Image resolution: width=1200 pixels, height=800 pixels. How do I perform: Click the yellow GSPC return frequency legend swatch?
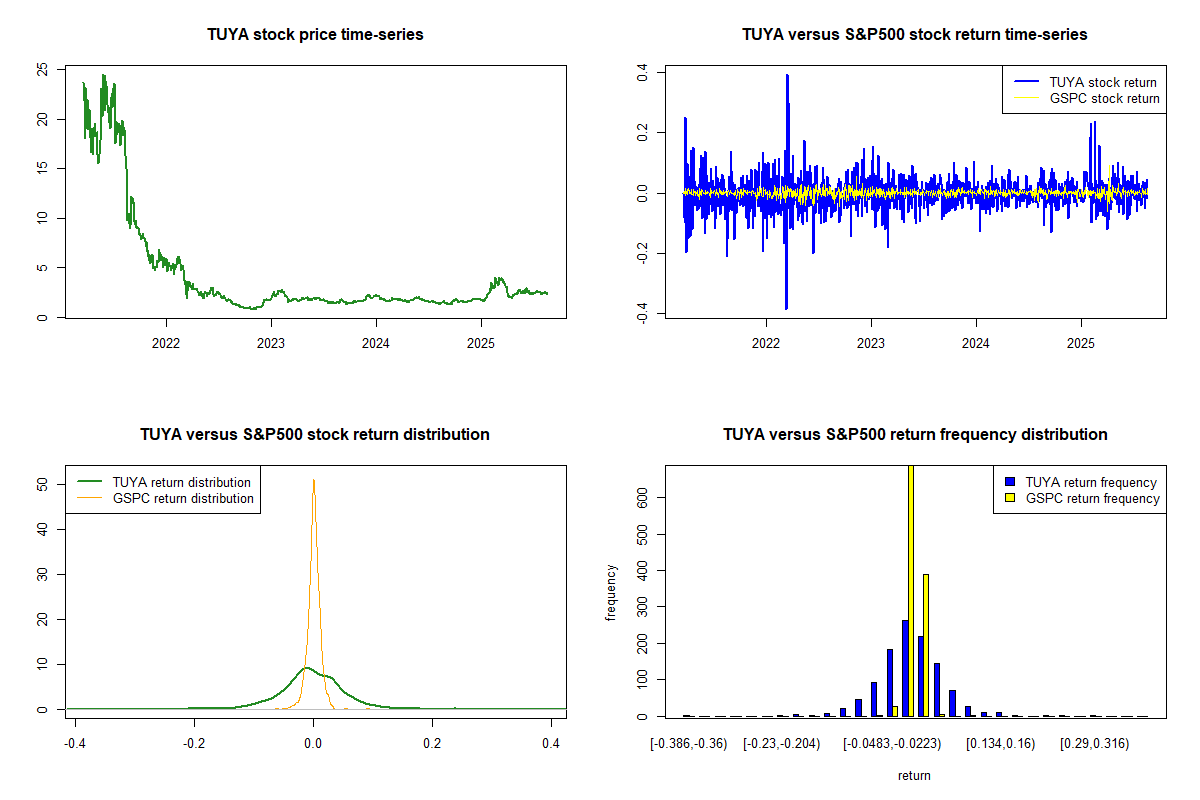(x=1009, y=498)
